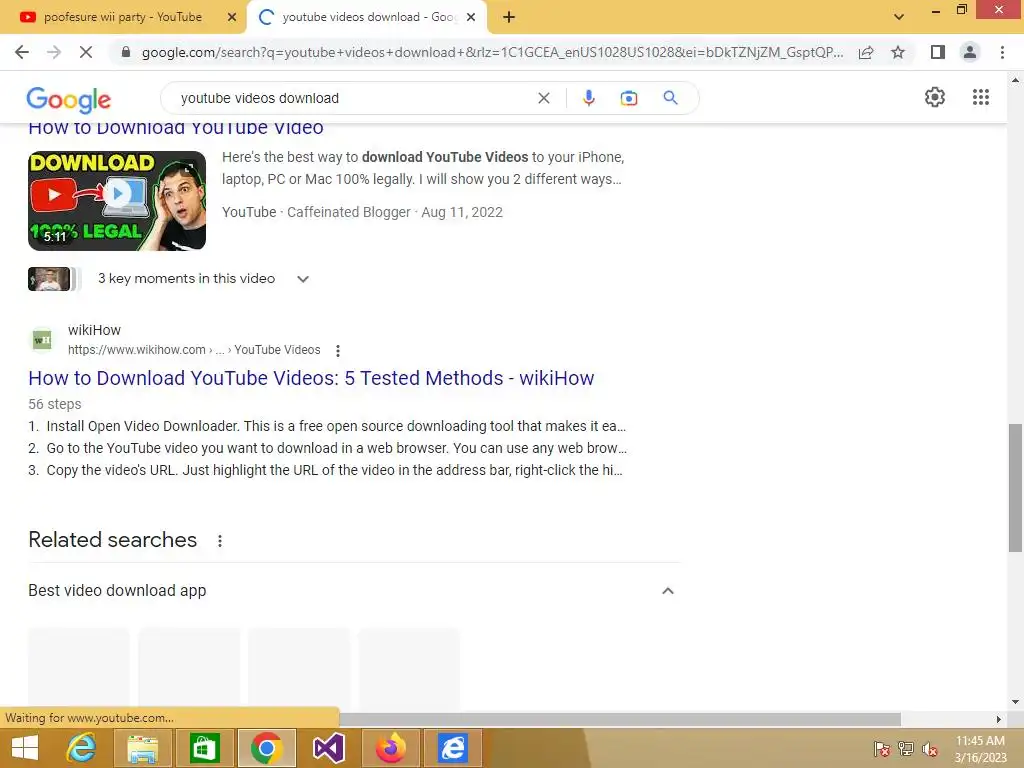Open Firefox from taskbar
Screen dimensions: 1024x768
[391, 748]
